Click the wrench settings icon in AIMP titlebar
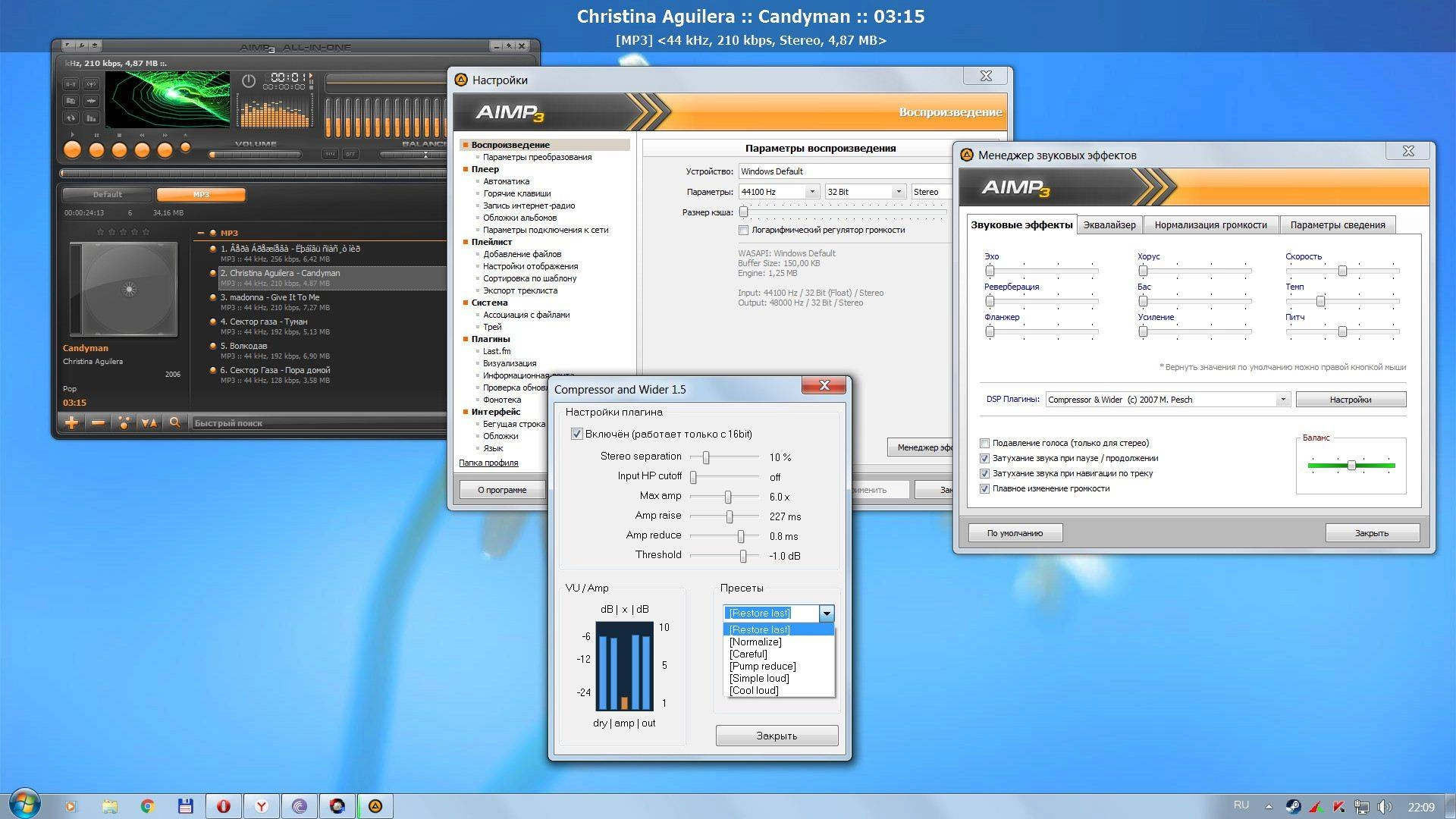The height and width of the screenshot is (819, 1456). pyautogui.click(x=82, y=46)
